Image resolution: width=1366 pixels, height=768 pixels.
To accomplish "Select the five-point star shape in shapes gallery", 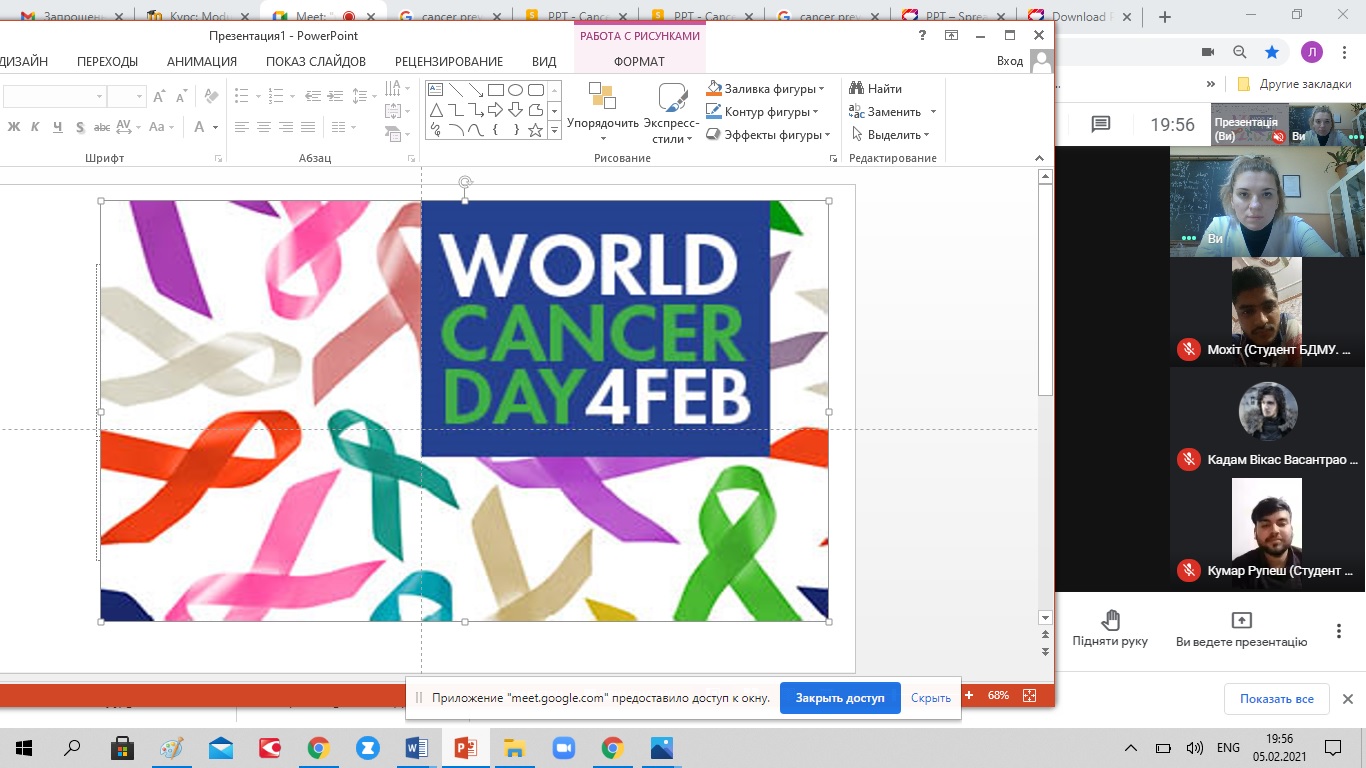I will [536, 130].
